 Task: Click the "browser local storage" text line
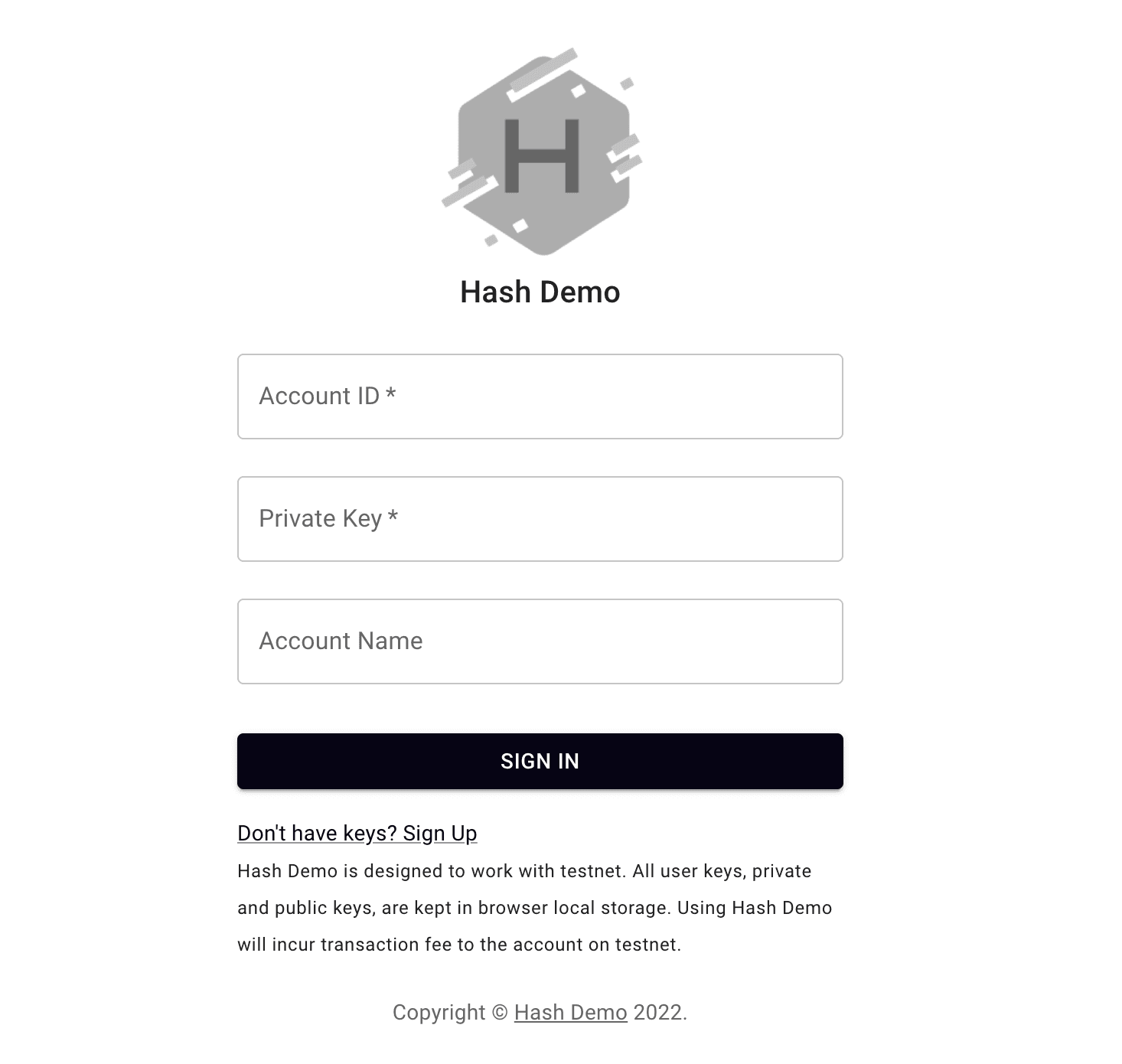(x=534, y=908)
